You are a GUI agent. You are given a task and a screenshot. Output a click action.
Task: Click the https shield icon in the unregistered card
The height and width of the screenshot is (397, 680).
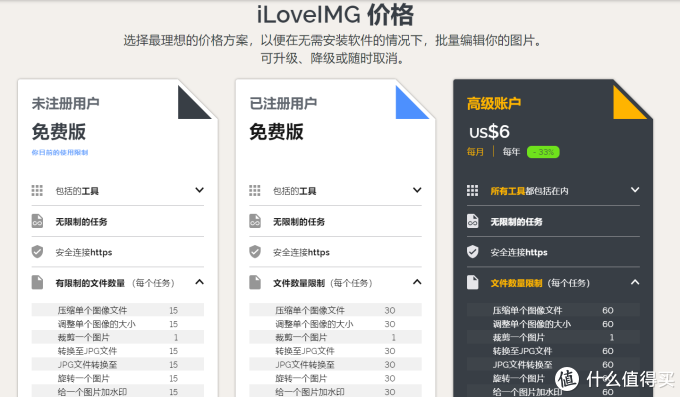click(37, 252)
